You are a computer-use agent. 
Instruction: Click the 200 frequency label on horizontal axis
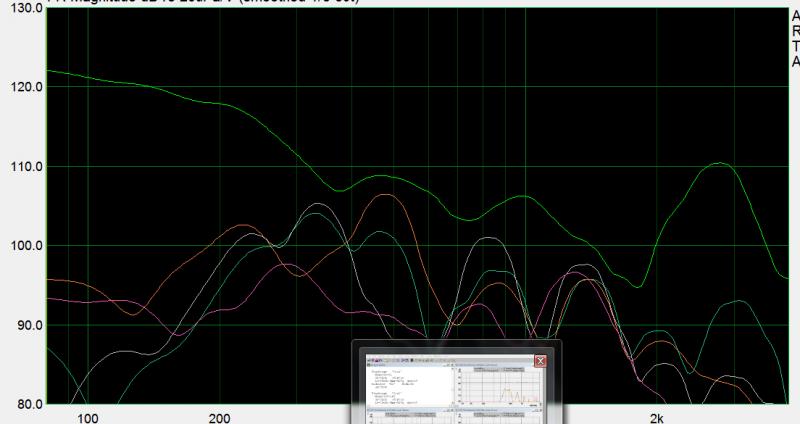219,417
